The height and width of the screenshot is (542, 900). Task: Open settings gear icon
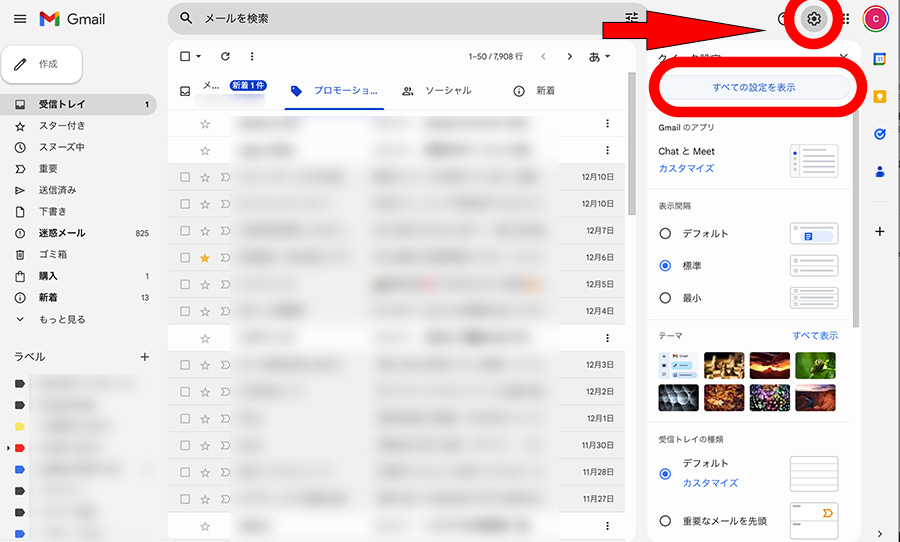click(813, 19)
